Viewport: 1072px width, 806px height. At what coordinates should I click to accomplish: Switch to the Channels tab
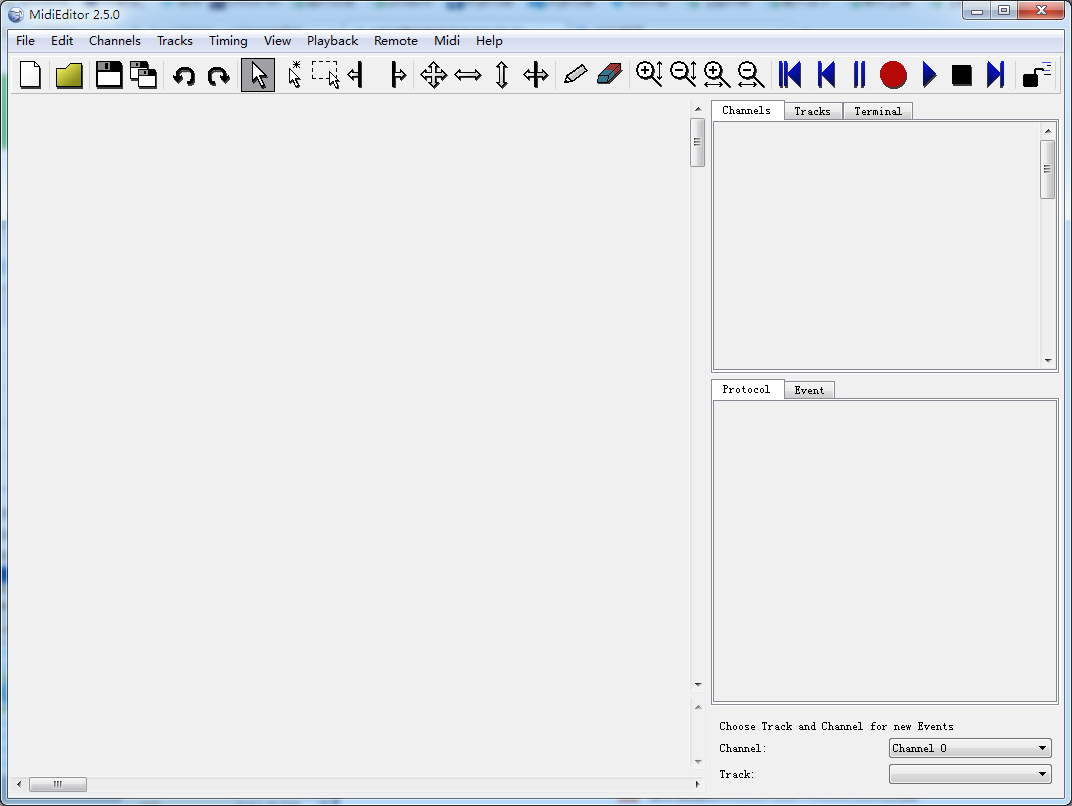pos(747,110)
